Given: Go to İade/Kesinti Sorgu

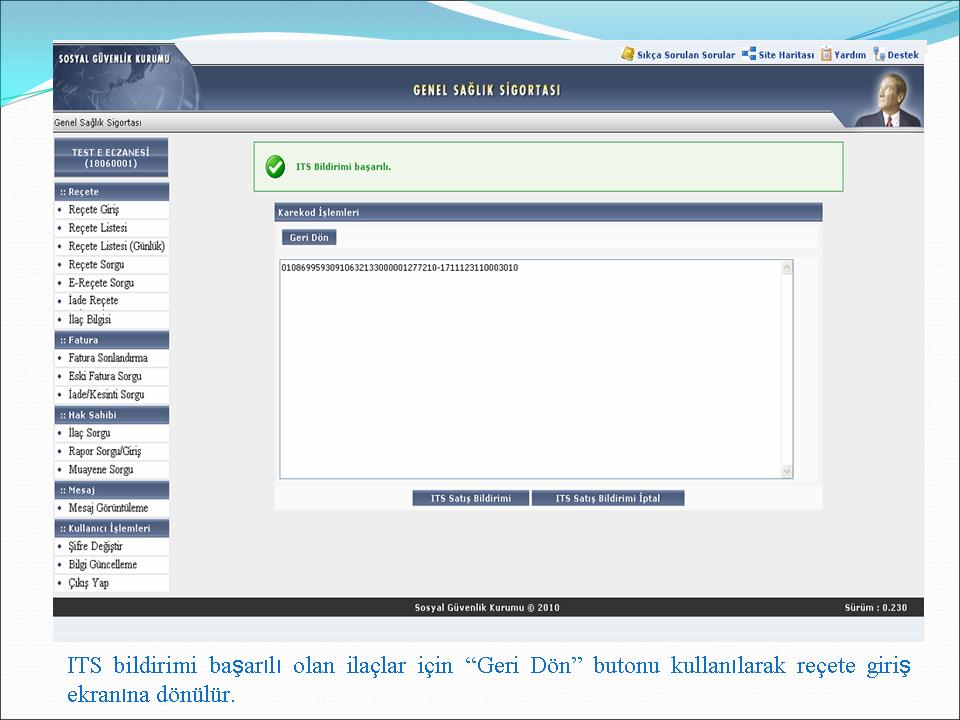Looking at the screenshot, I should tap(106, 395).
